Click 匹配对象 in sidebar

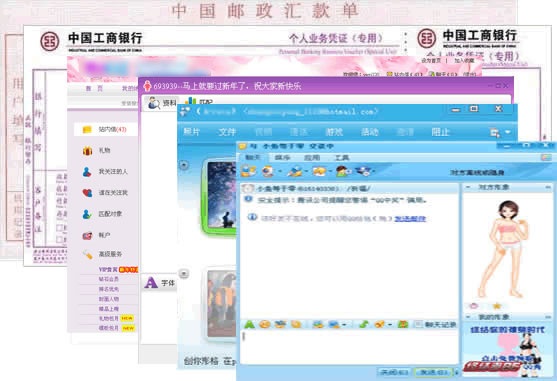point(110,214)
